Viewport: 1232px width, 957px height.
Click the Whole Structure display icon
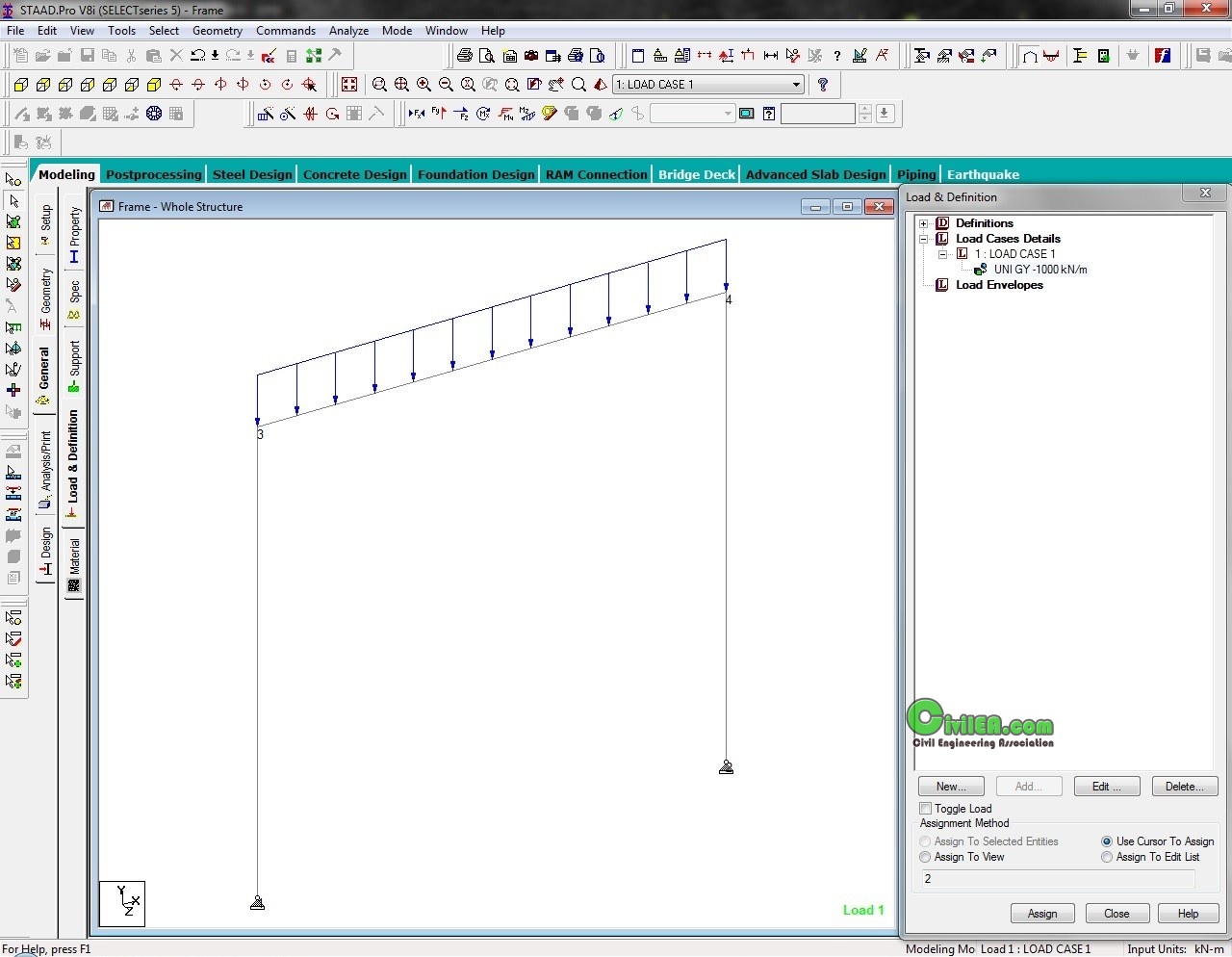[349, 85]
